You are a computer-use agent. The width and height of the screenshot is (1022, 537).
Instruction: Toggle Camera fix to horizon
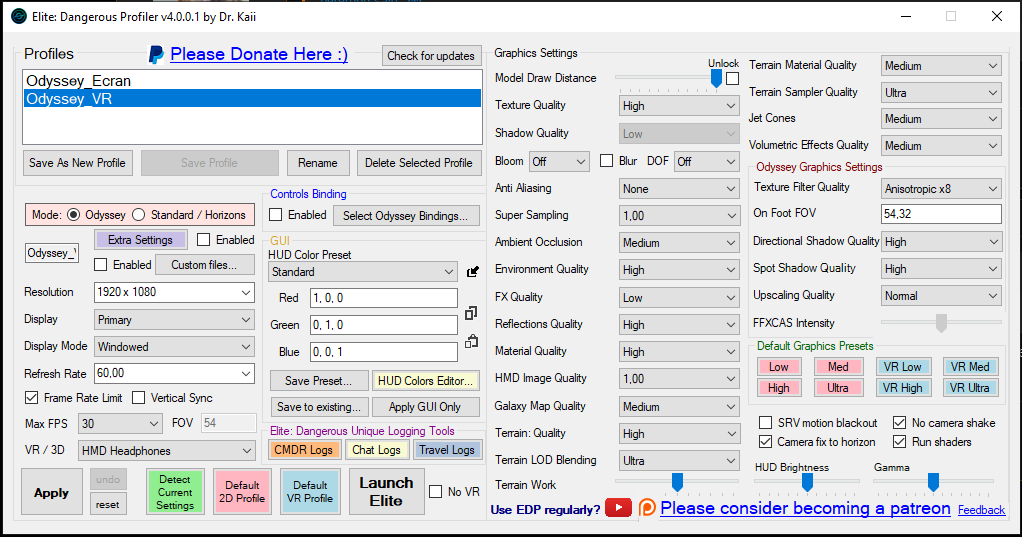click(766, 441)
